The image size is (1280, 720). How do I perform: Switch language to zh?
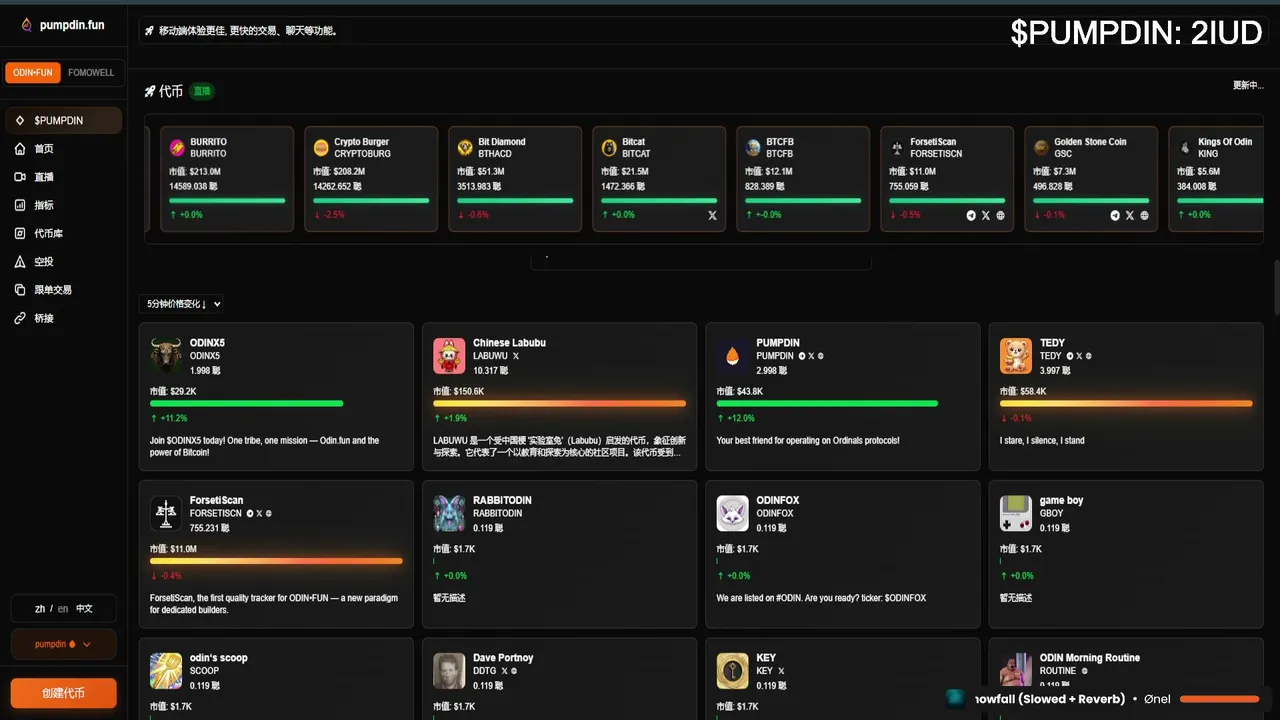click(40, 608)
